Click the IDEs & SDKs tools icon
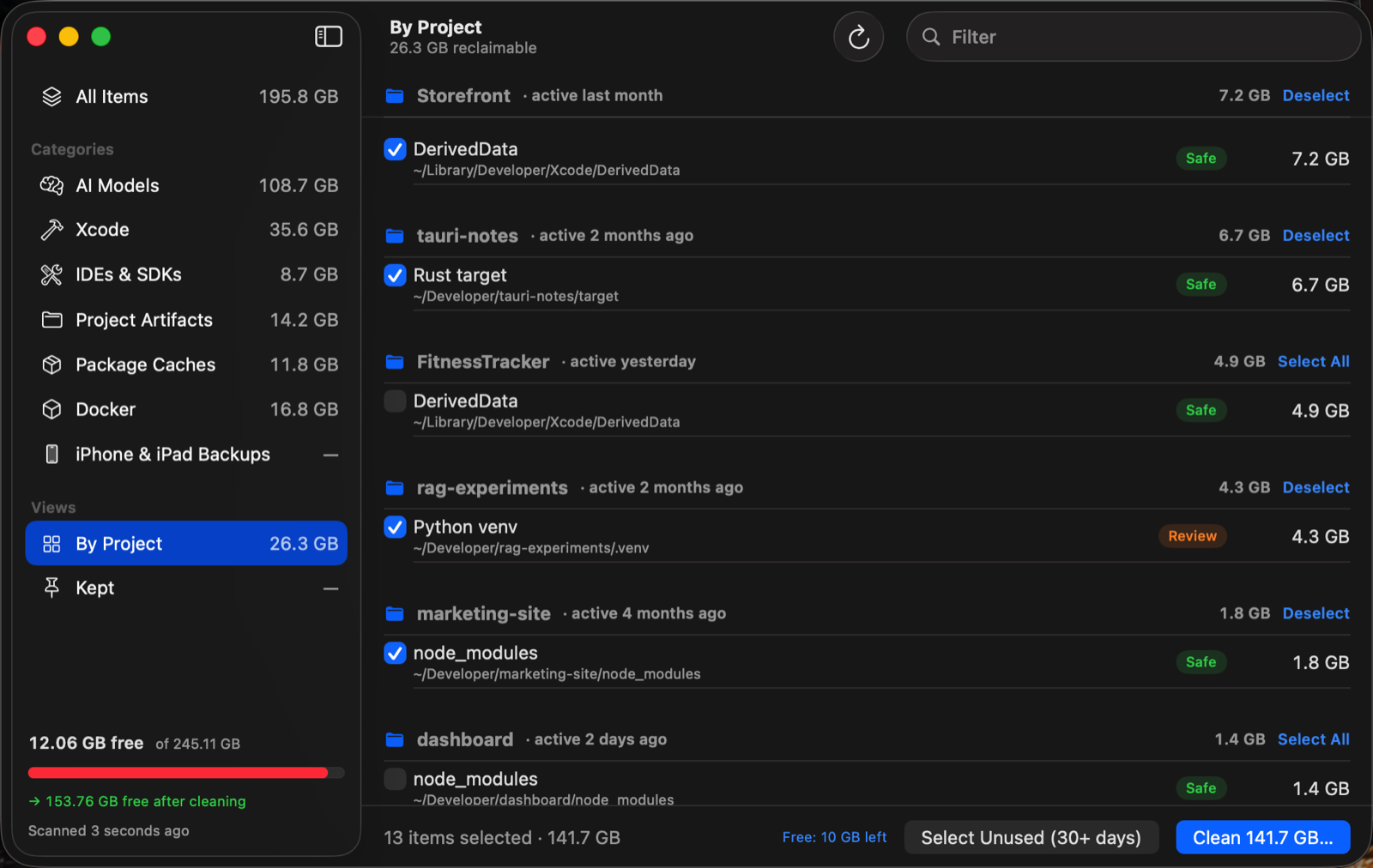Viewport: 1373px width, 868px height. pos(51,274)
